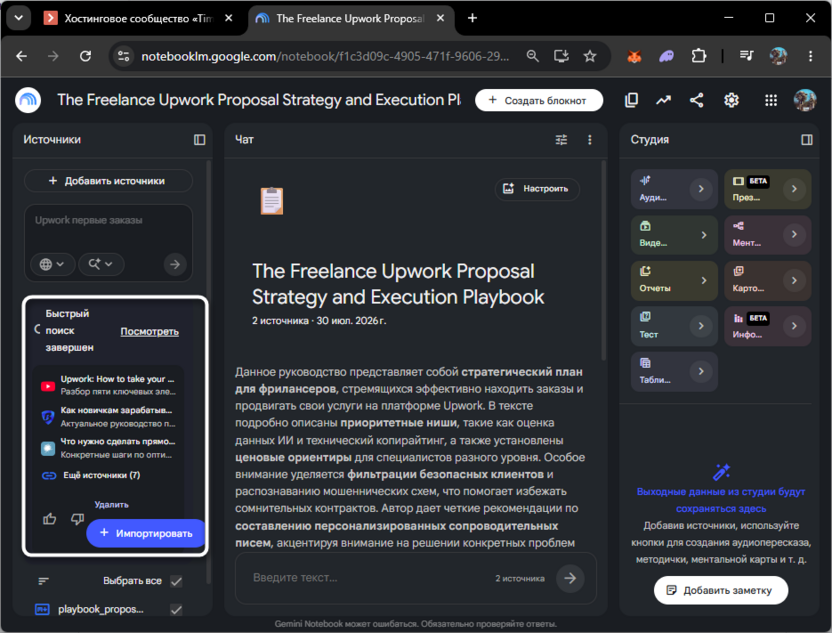Click the Добавить источники button

(x=108, y=181)
